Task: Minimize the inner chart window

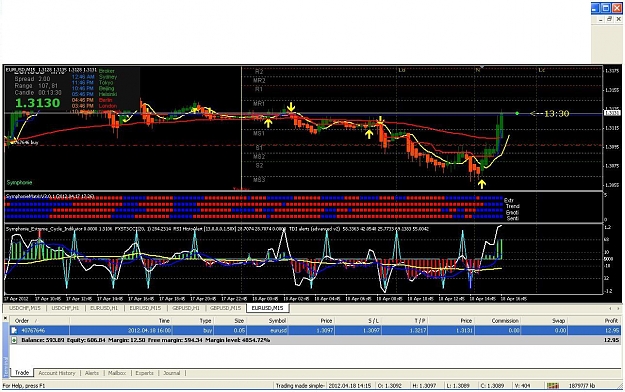Action: [601, 19]
